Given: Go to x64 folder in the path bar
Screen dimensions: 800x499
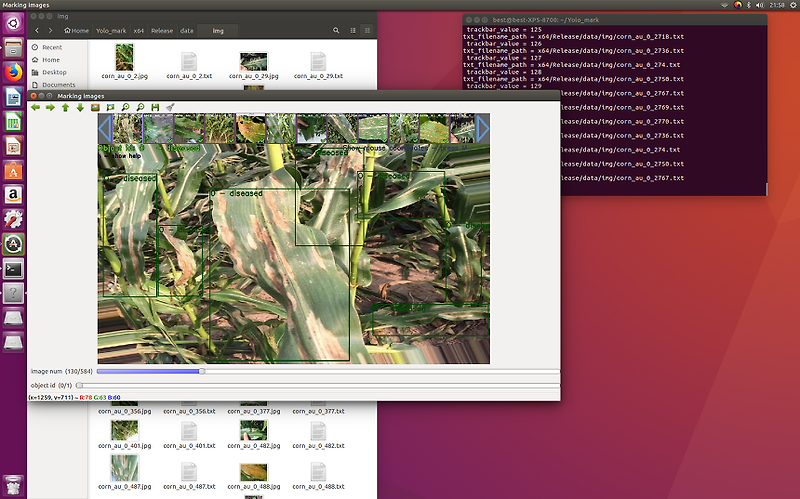Looking at the screenshot, I should [x=138, y=31].
